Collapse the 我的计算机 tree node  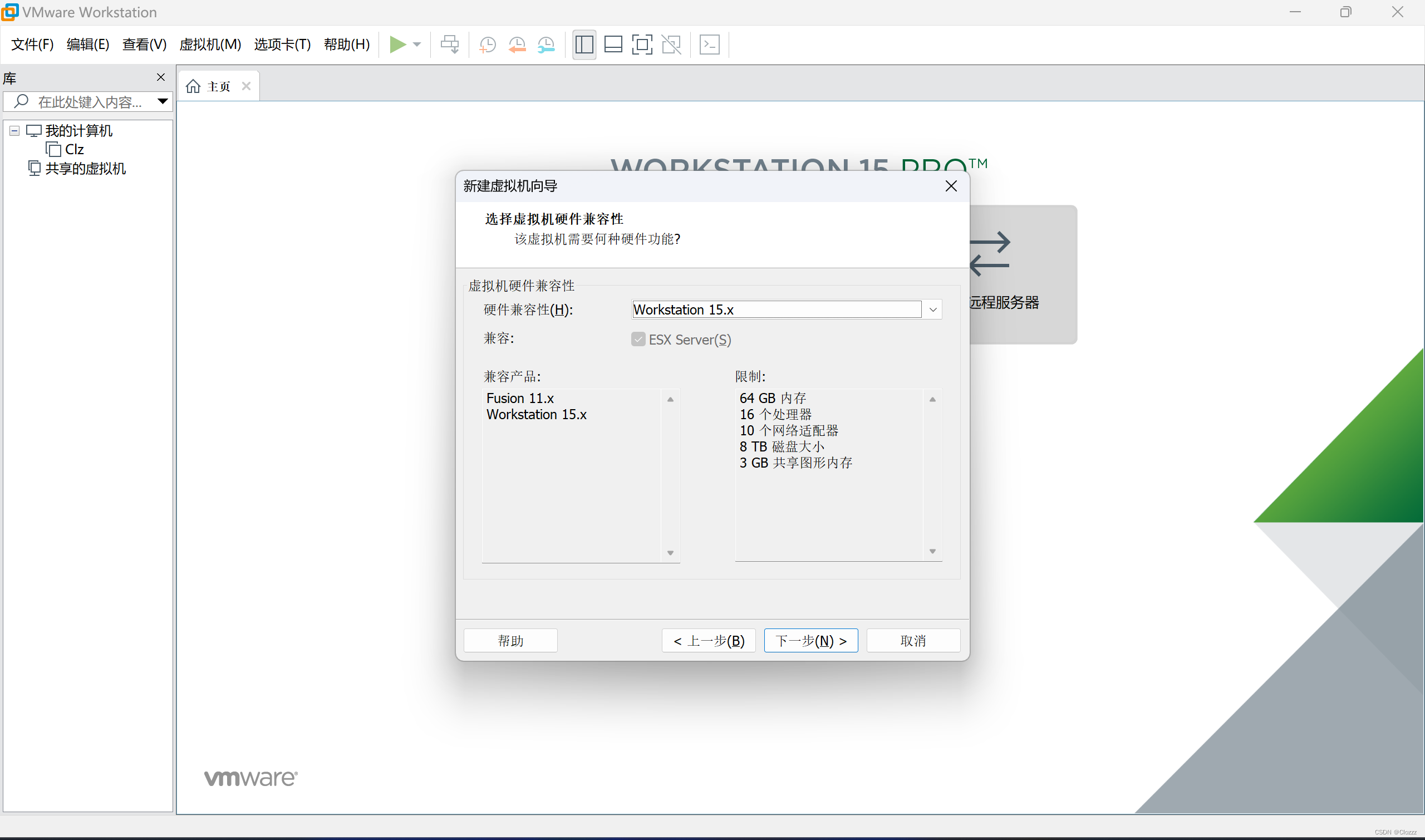(x=13, y=130)
